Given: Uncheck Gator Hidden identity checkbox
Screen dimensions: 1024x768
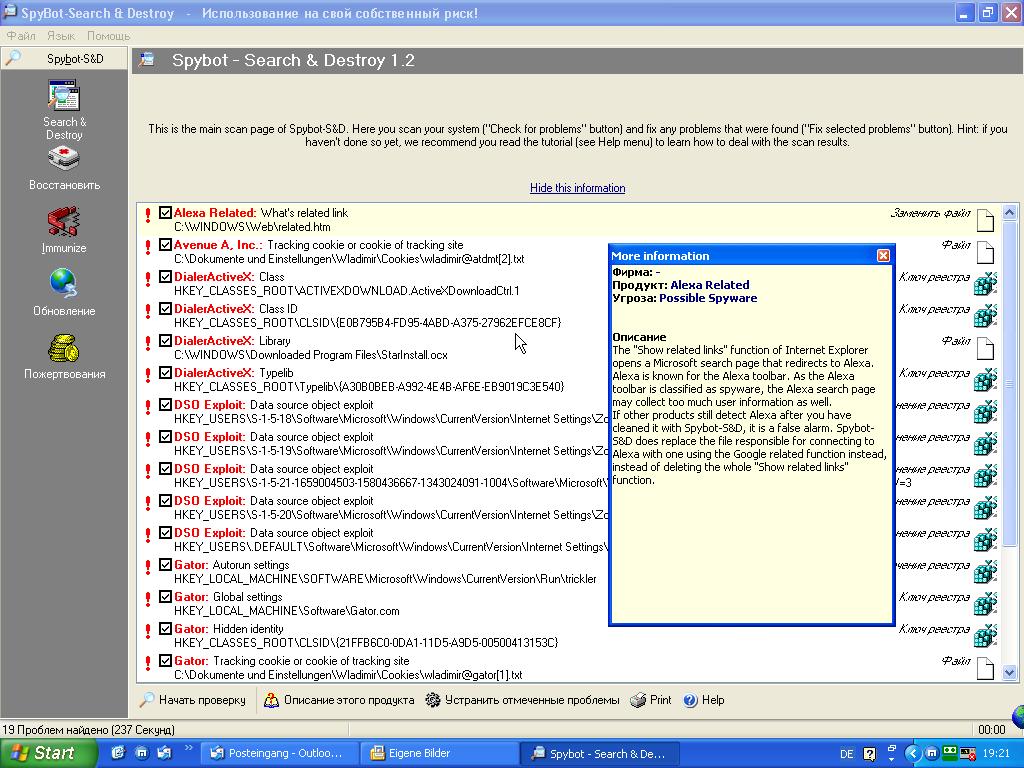Looking at the screenshot, I should pos(165,629).
